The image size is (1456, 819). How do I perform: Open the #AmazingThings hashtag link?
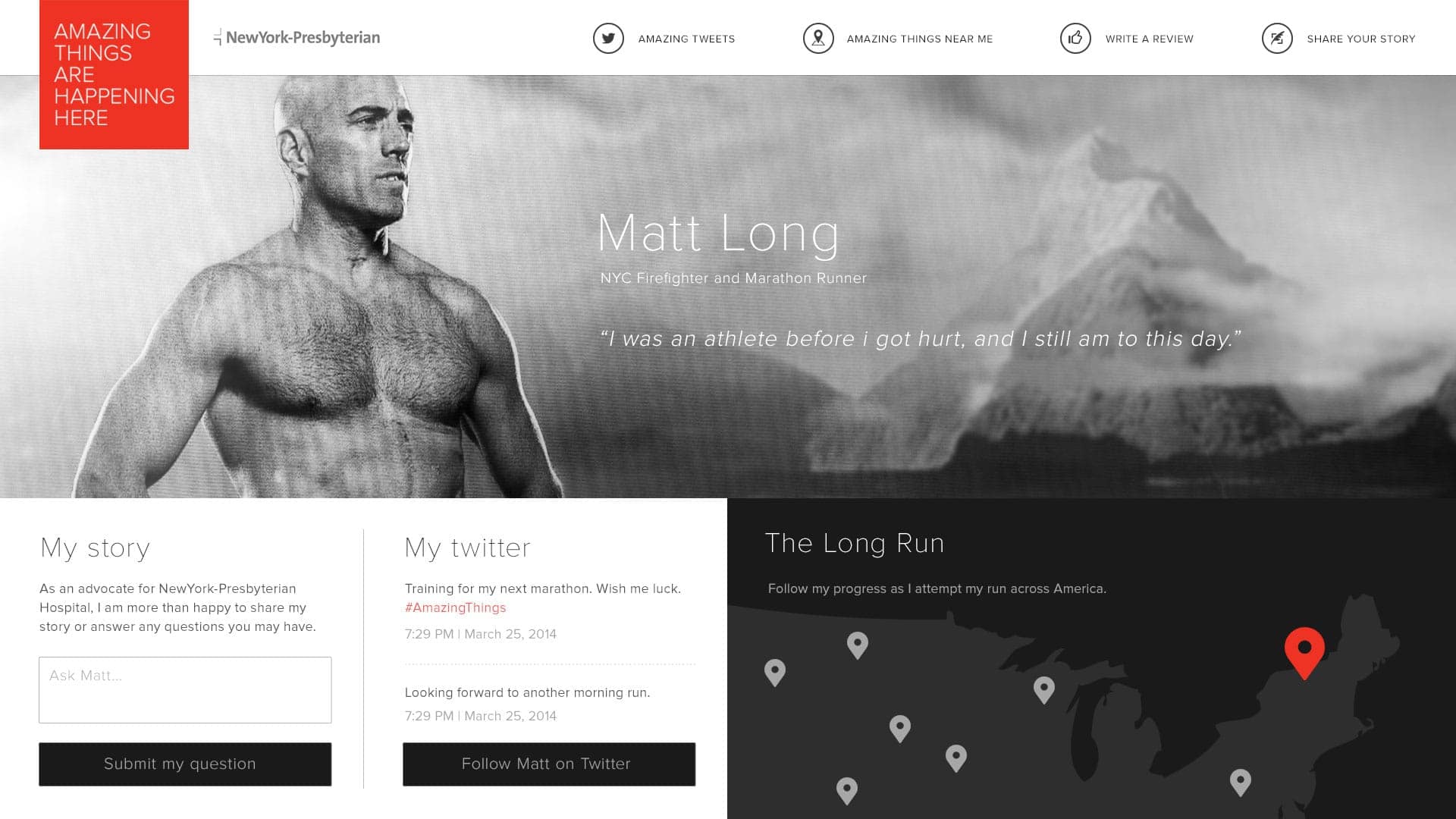click(x=455, y=607)
